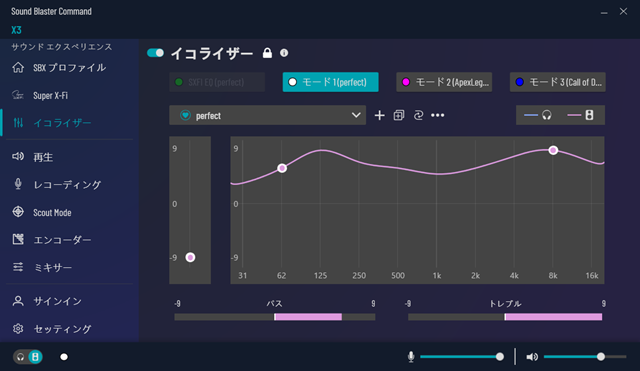Mute speaker via volume icon

pos(532,357)
